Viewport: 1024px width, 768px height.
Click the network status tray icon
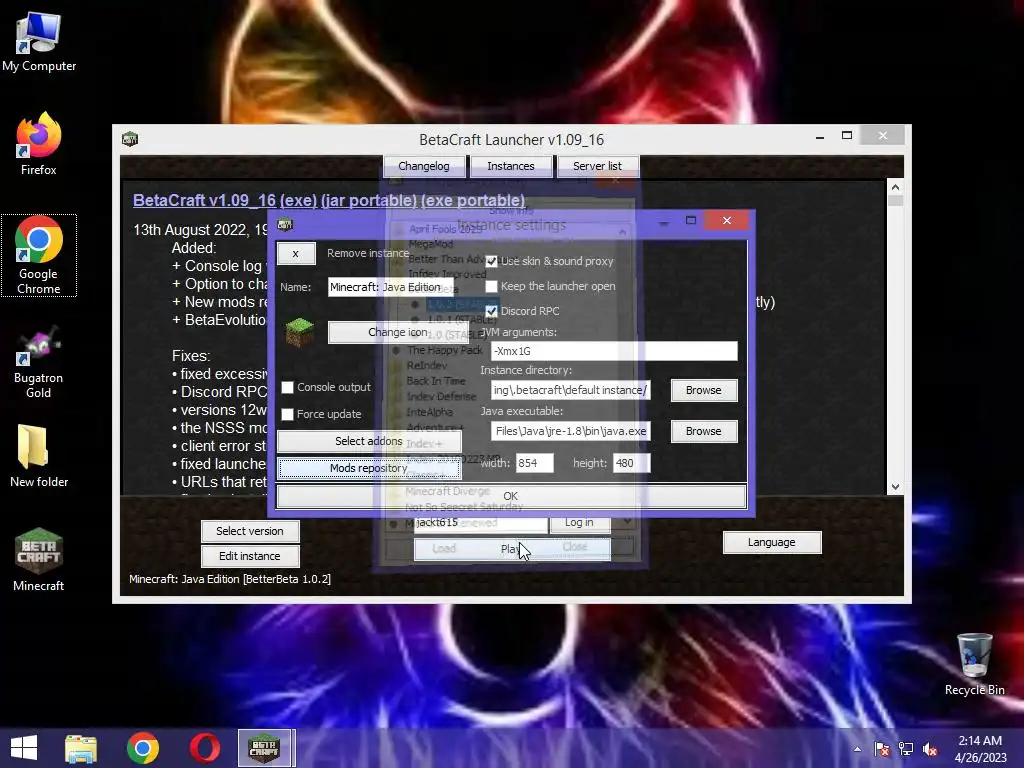point(906,749)
